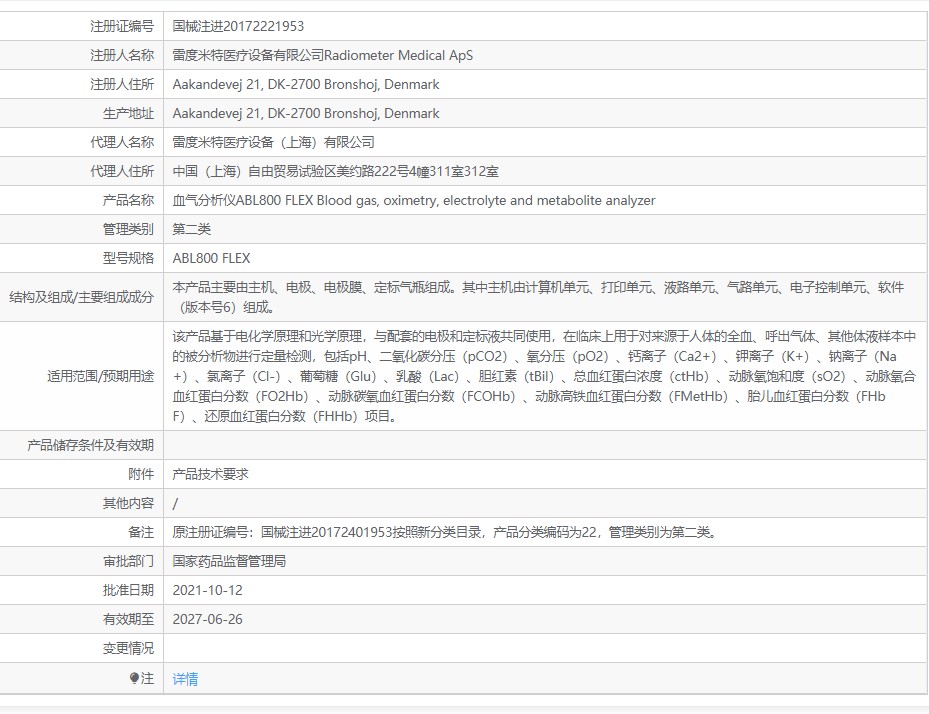929x714 pixels.
Task: Click the 审批部门 label
Action: [129, 561]
